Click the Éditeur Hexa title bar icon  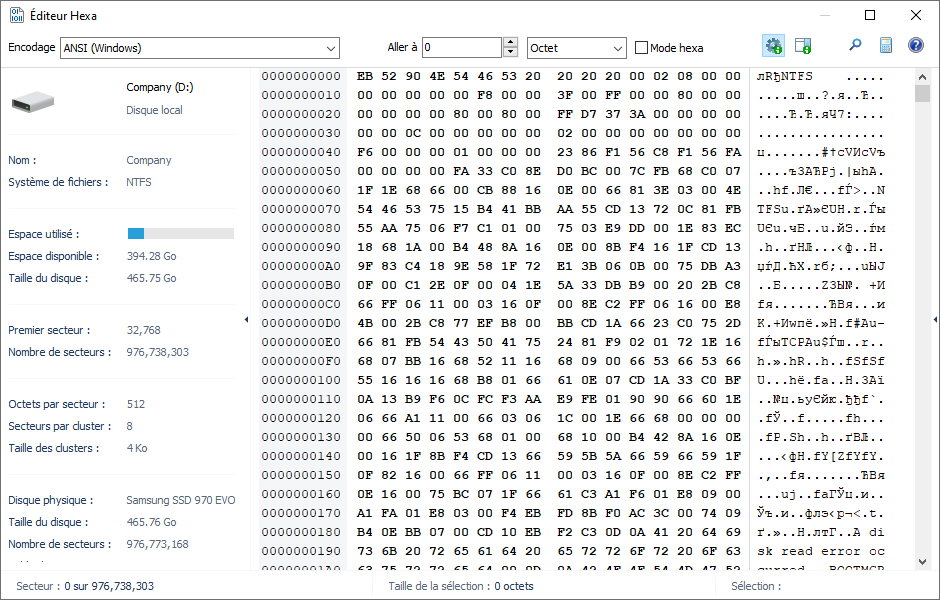pyautogui.click(x=17, y=16)
